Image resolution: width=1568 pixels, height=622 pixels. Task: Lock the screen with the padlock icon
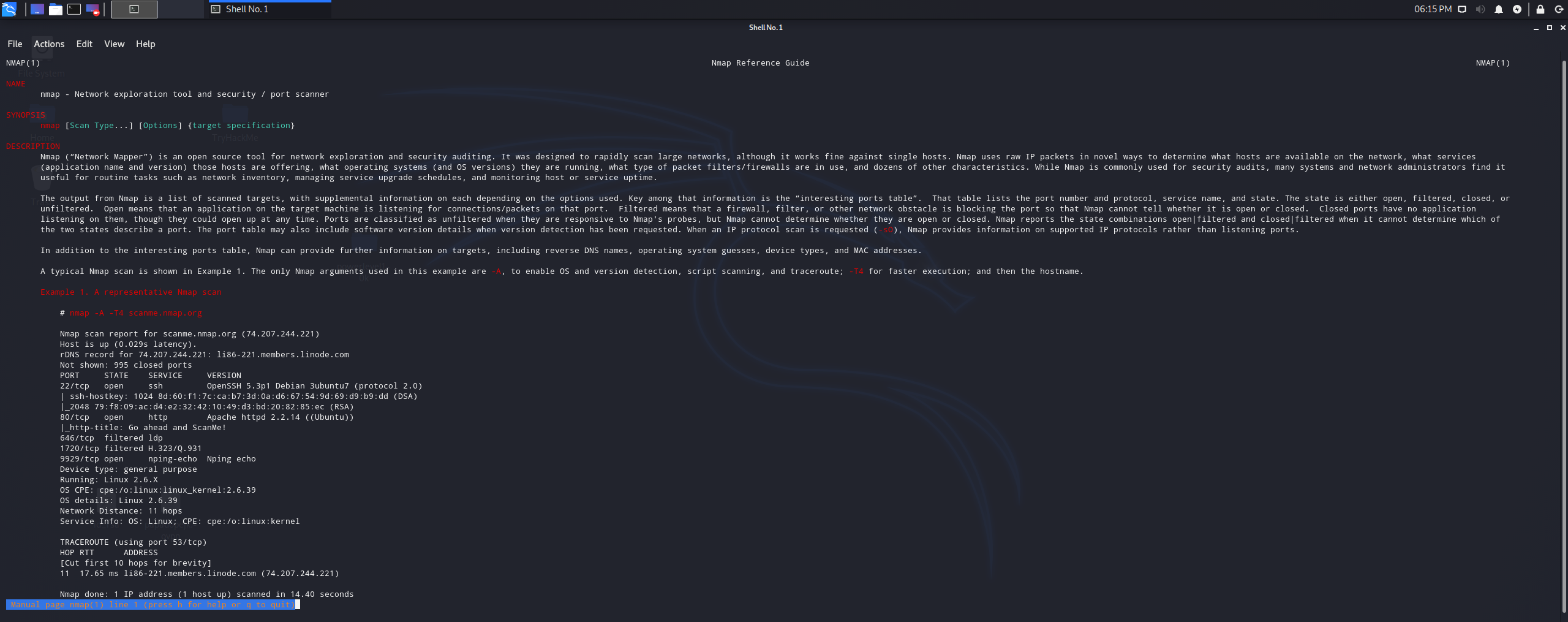(1540, 9)
